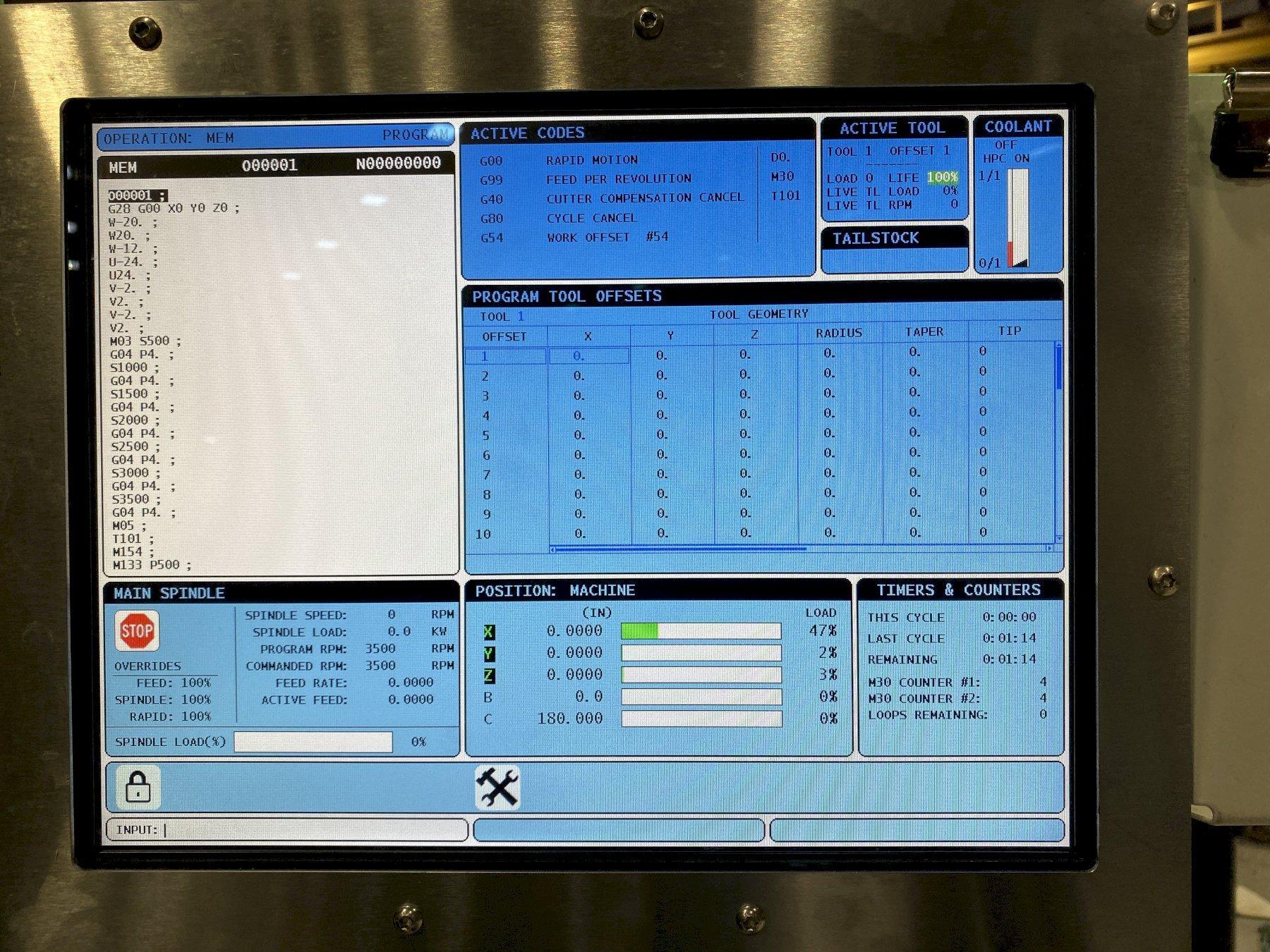The image size is (1270, 952).
Task: Click the M154 program line
Action: point(133,552)
